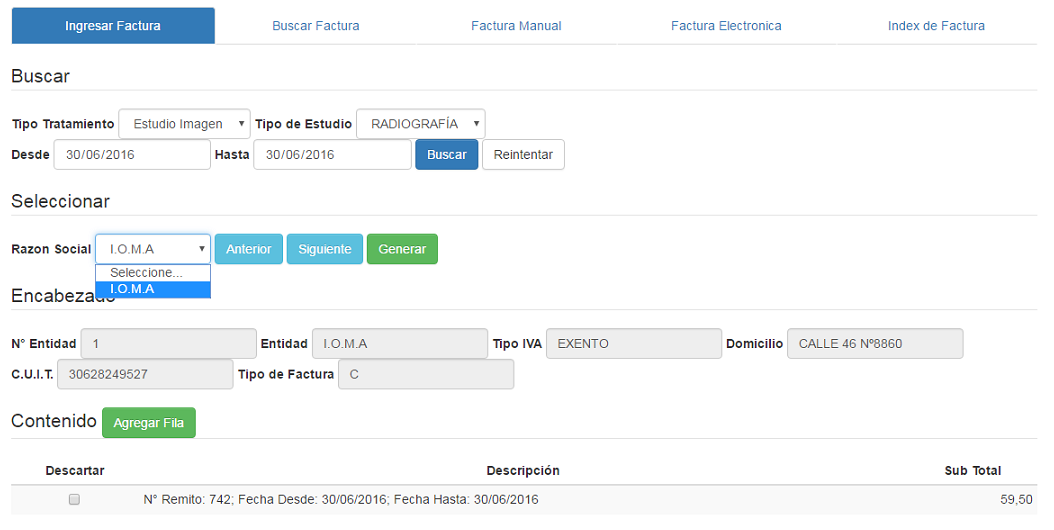Open the Ingresar Factura tab
This screenshot has width=1054, height=530.
point(113,26)
